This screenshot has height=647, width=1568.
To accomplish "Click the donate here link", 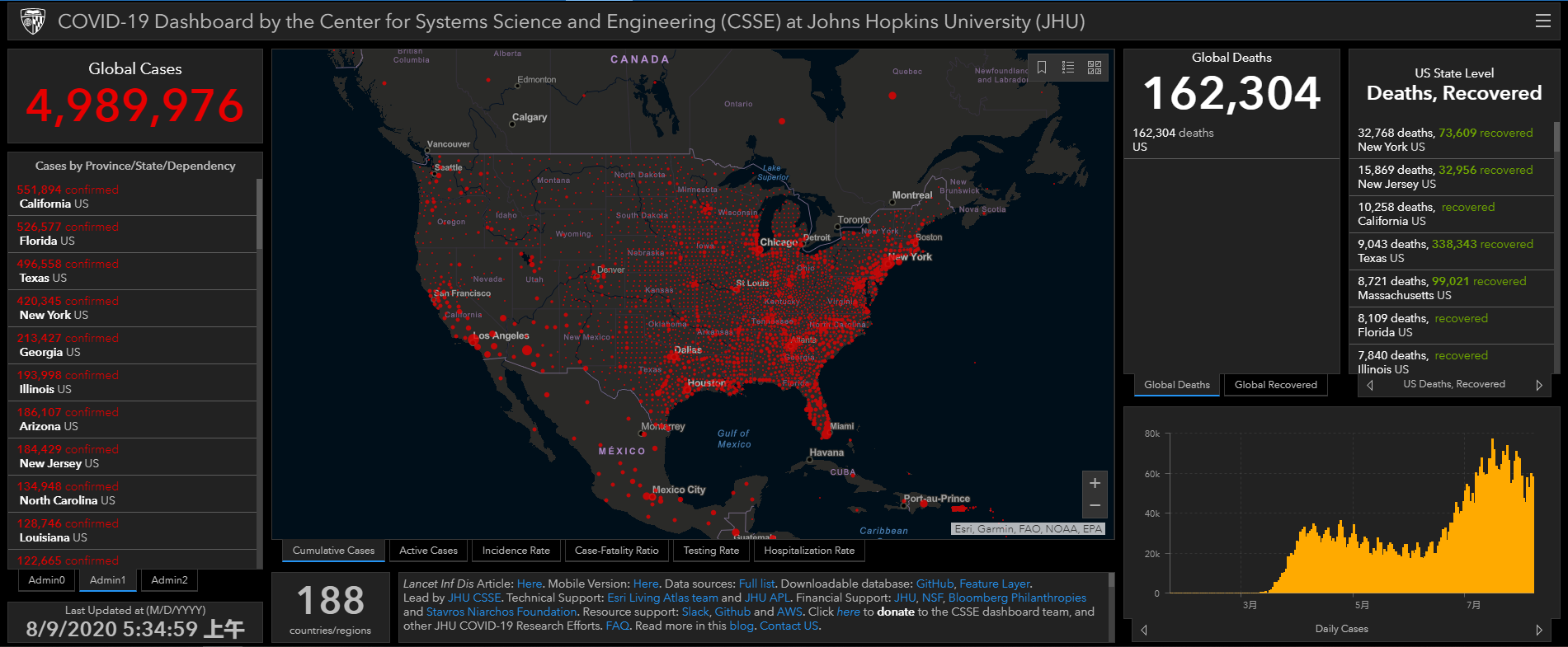I will point(848,612).
